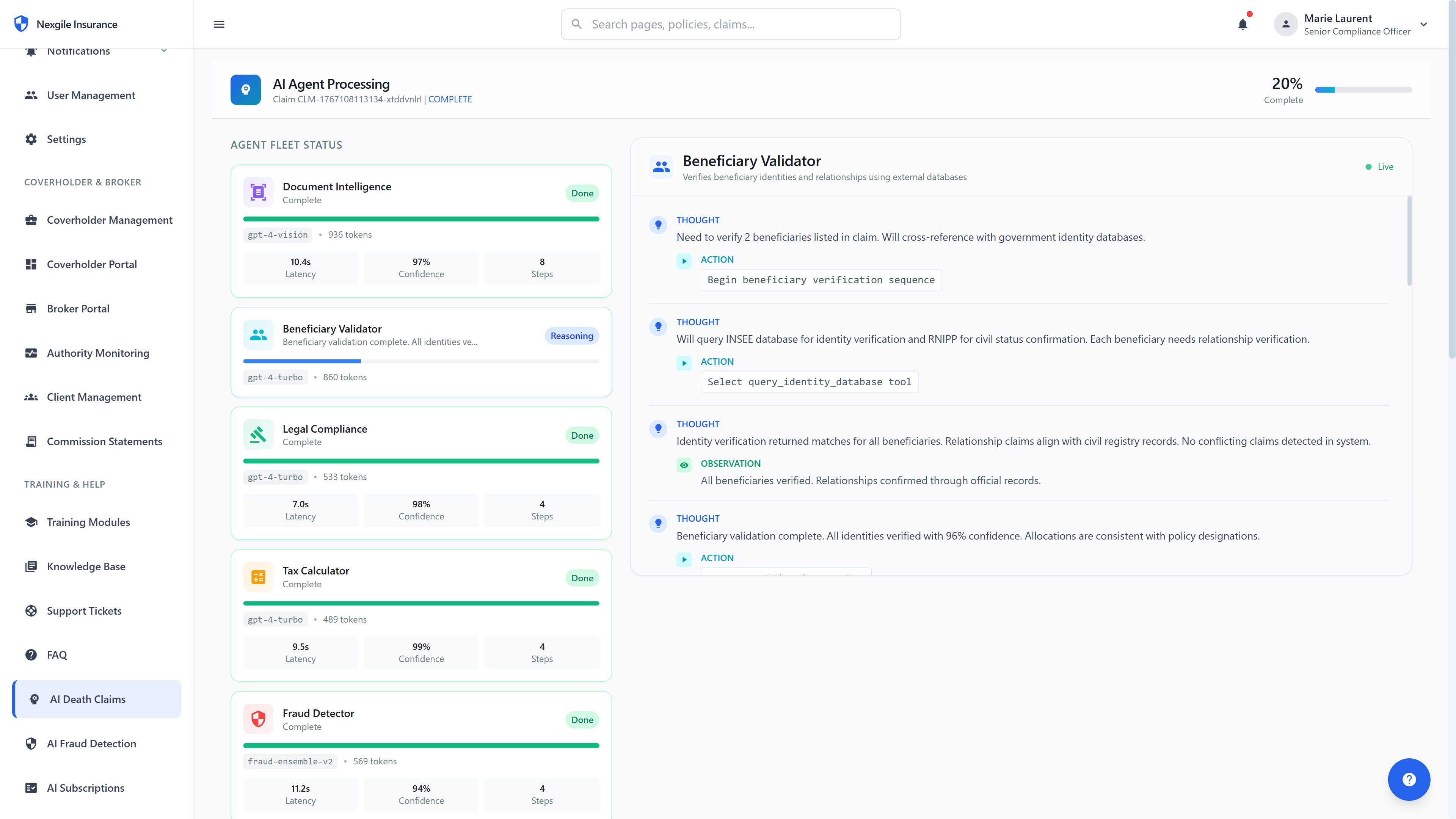
Task: Click the play icon beside the first ACTION
Action: [684, 261]
